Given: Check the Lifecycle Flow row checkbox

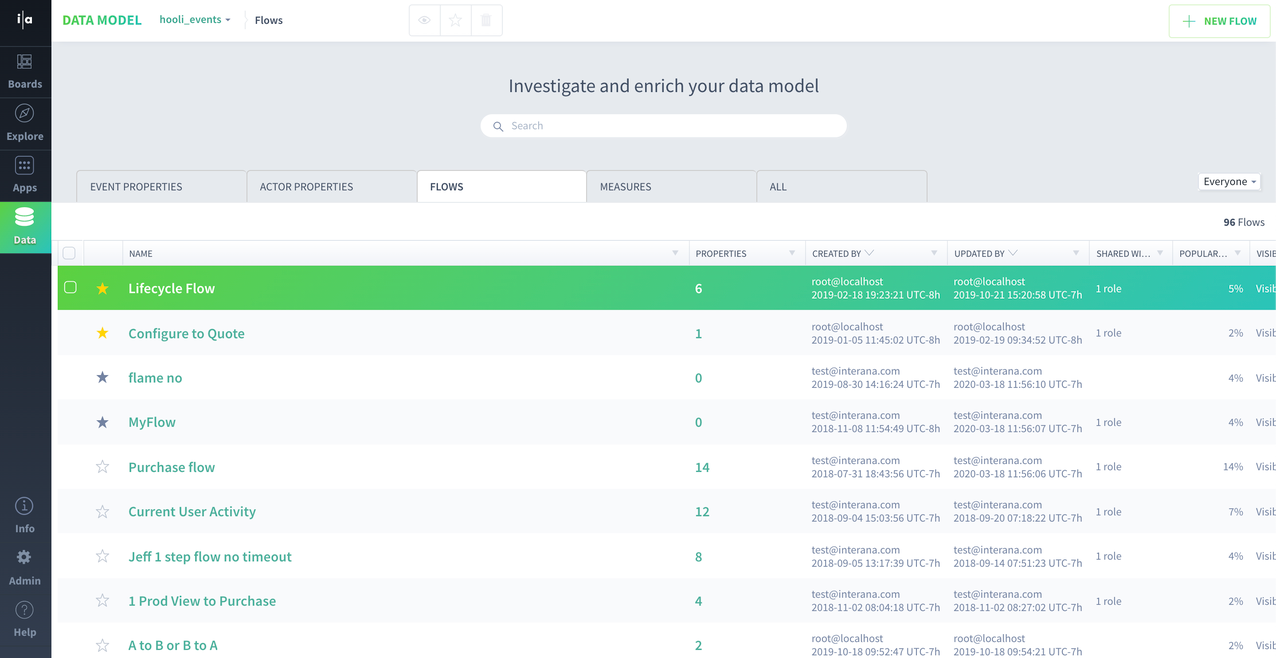Looking at the screenshot, I should 70,287.
